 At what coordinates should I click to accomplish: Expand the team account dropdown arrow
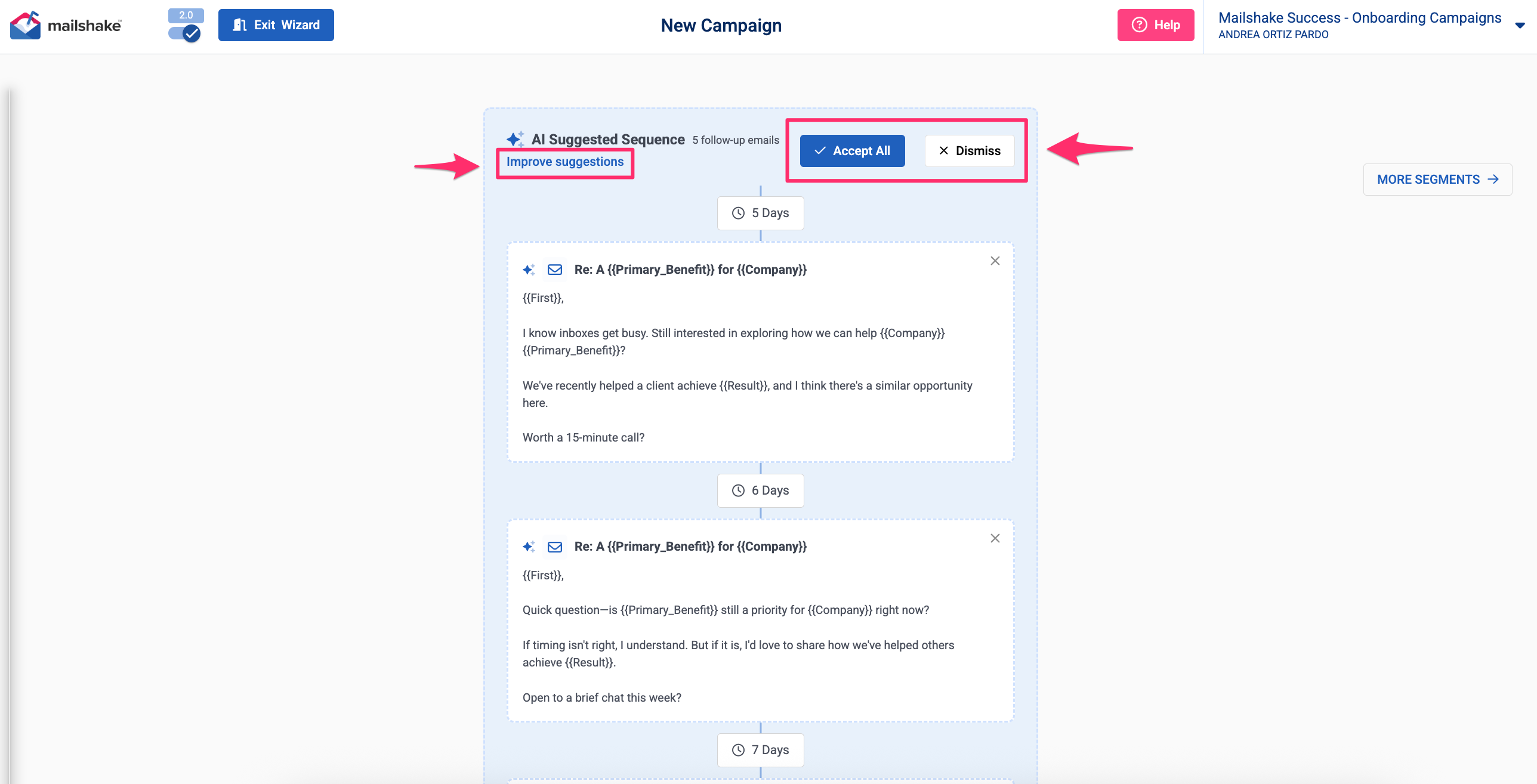pyautogui.click(x=1520, y=25)
